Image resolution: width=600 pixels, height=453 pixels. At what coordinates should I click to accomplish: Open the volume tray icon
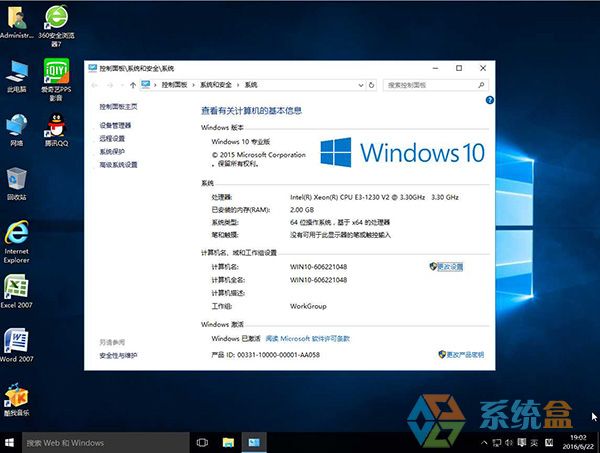(x=509, y=443)
